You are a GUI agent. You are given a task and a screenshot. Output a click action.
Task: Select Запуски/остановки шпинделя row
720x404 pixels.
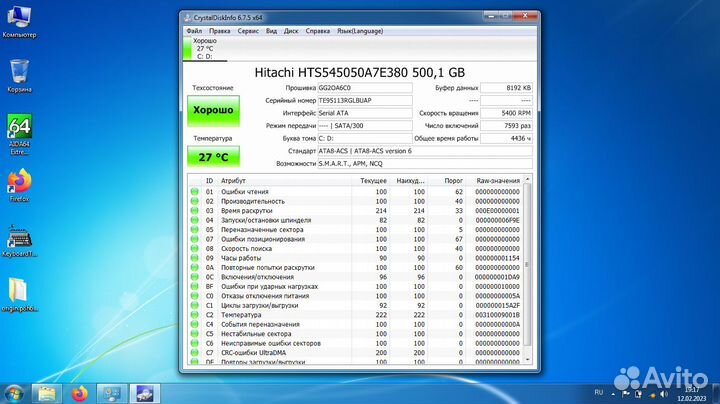point(355,220)
